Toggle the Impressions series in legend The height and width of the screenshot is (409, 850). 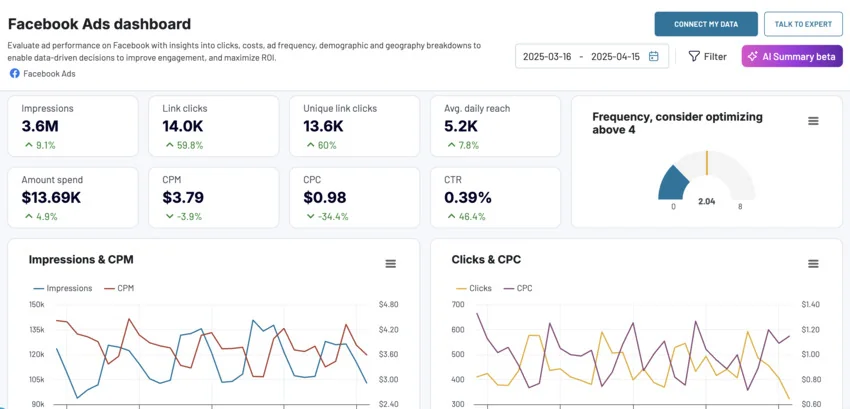pos(63,288)
